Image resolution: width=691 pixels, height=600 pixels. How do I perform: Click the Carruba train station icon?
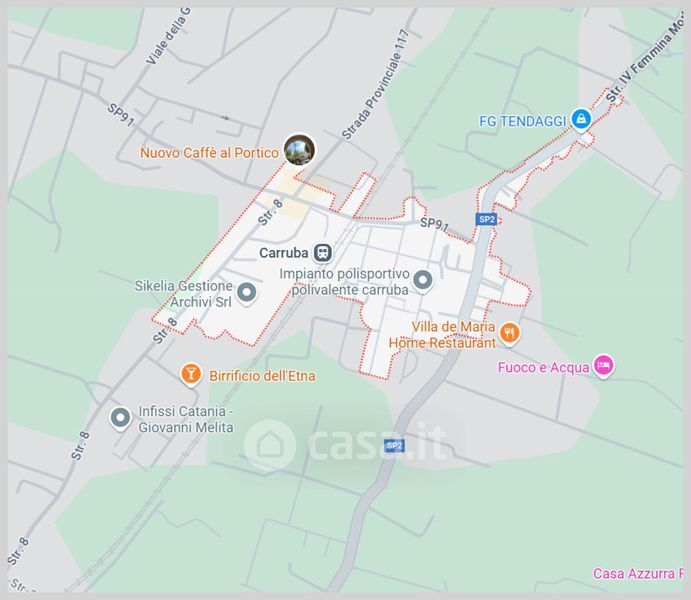tap(323, 253)
